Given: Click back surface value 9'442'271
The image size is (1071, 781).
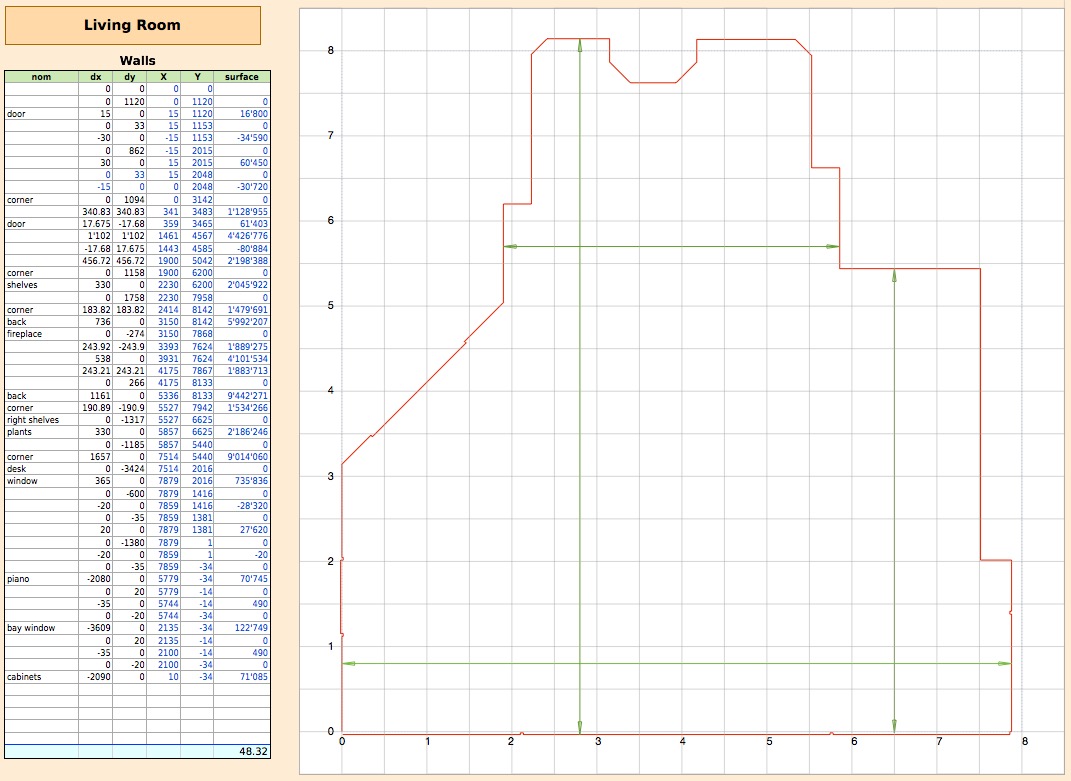Looking at the screenshot, I should (248, 396).
